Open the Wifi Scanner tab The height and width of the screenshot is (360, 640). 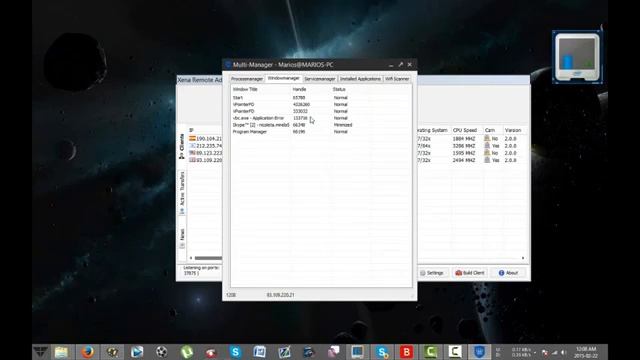(x=397, y=79)
